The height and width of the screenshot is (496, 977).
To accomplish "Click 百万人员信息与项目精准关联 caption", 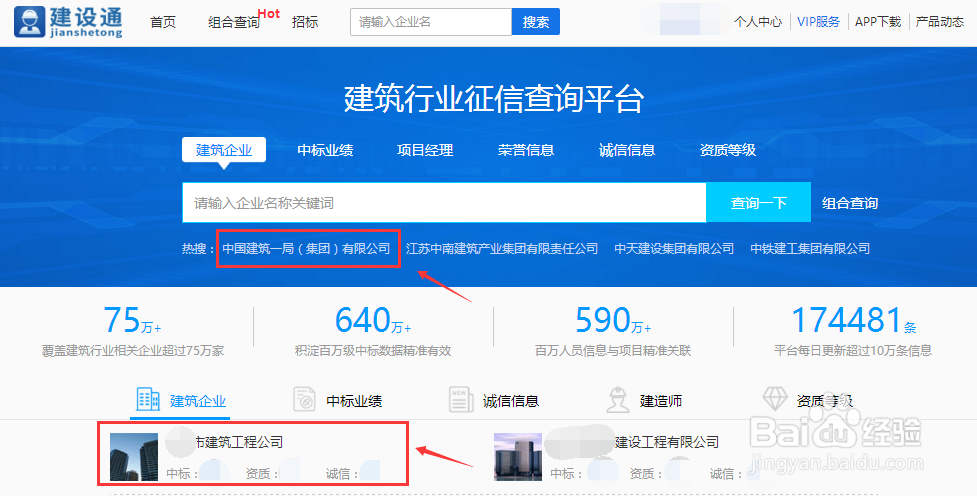I will coord(613,351).
